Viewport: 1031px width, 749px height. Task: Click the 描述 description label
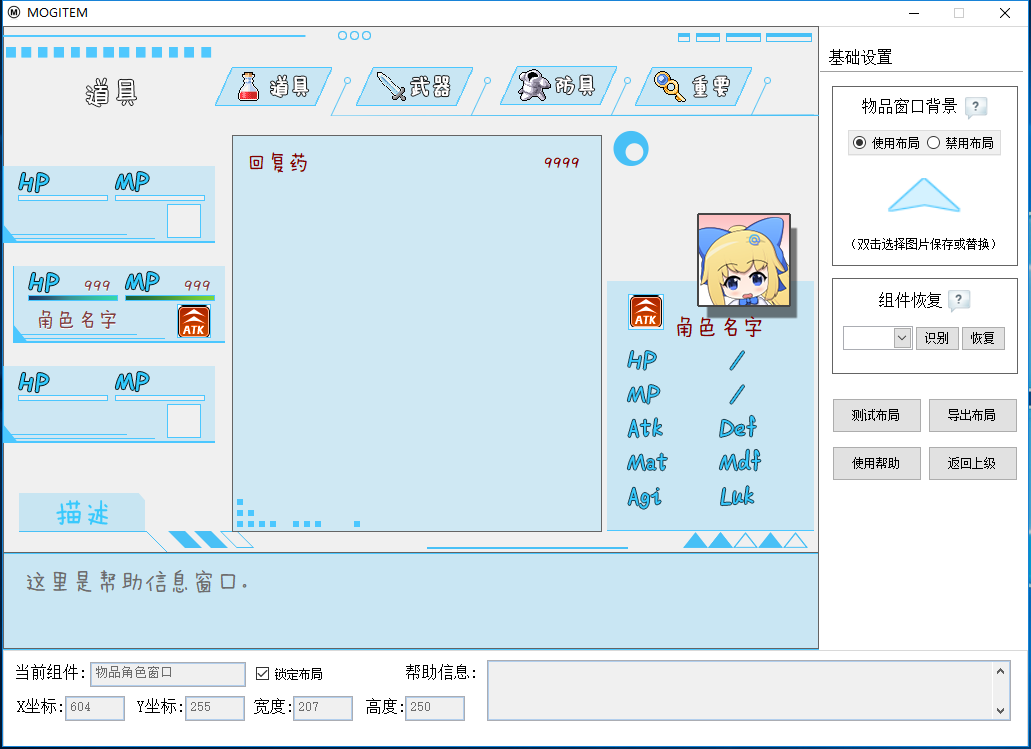click(x=82, y=513)
